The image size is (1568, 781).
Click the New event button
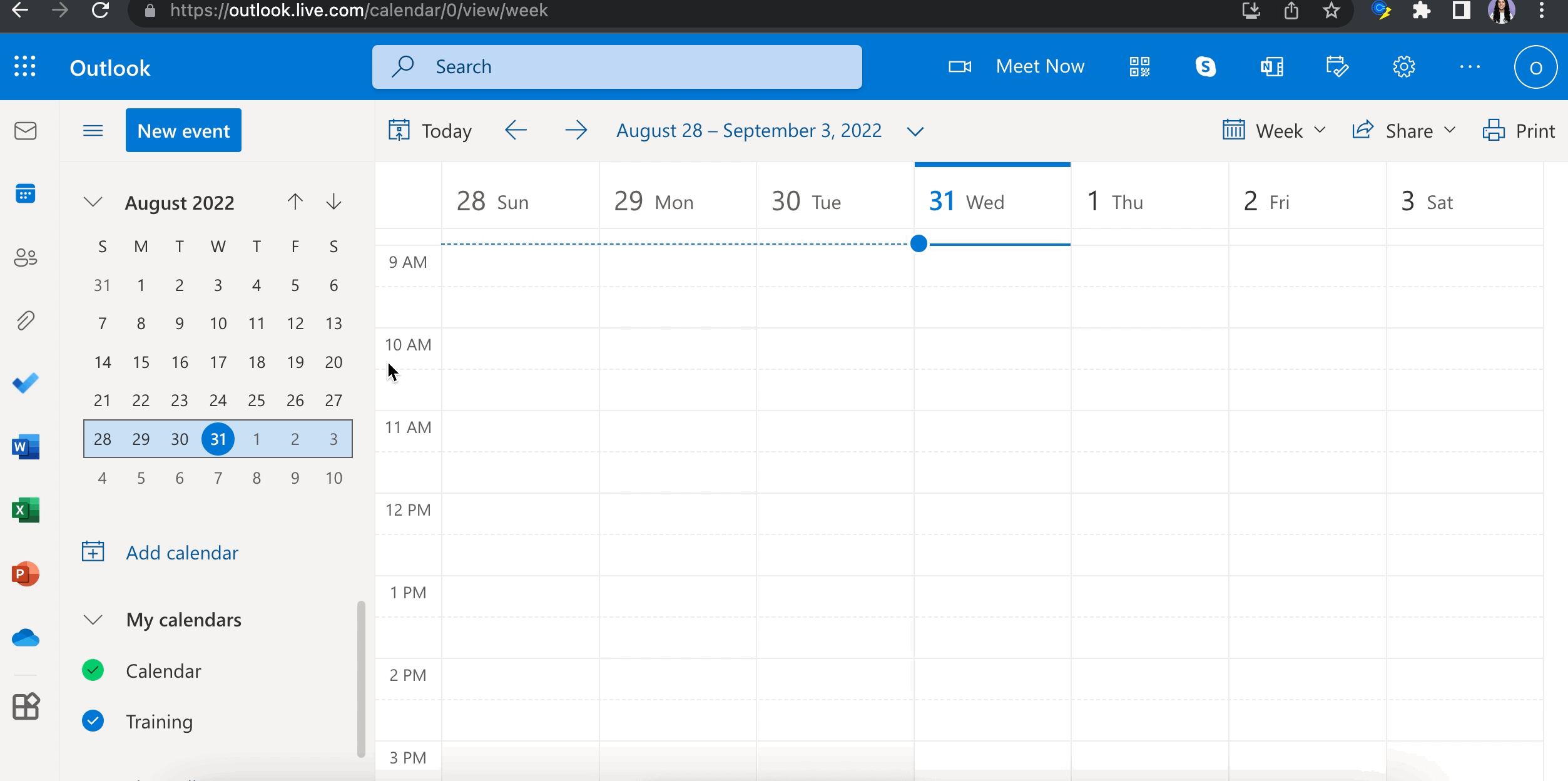tap(183, 131)
